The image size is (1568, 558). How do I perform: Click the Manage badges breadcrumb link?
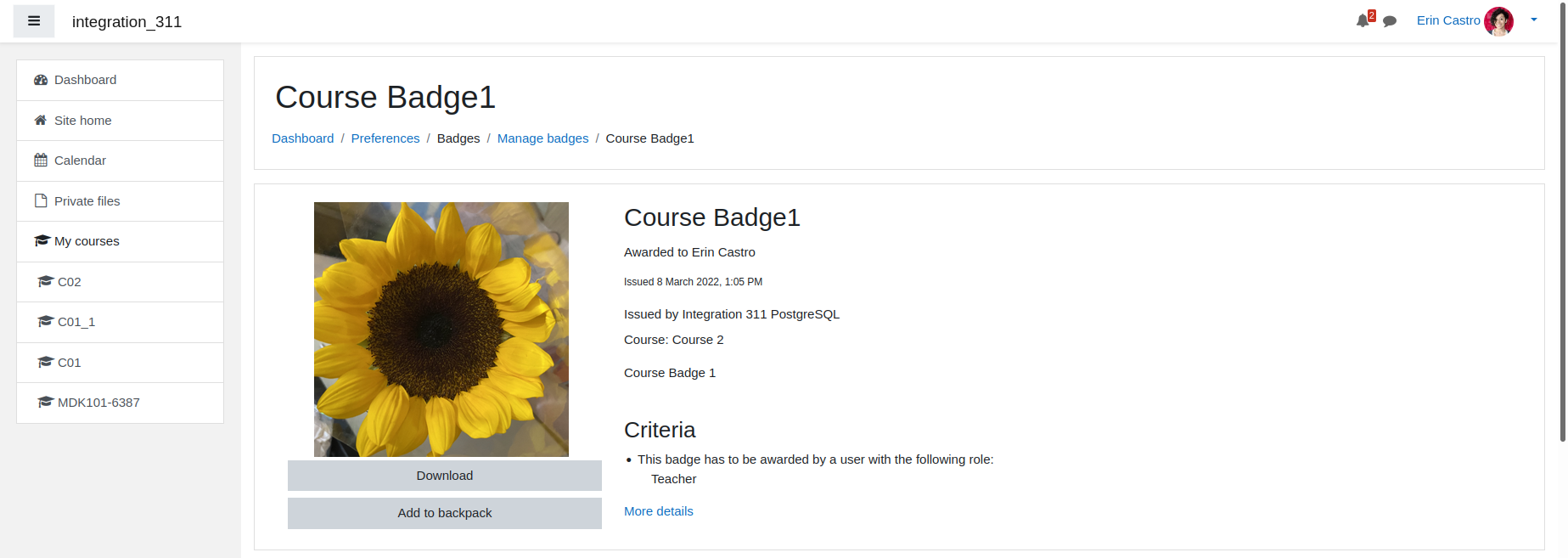pos(542,138)
